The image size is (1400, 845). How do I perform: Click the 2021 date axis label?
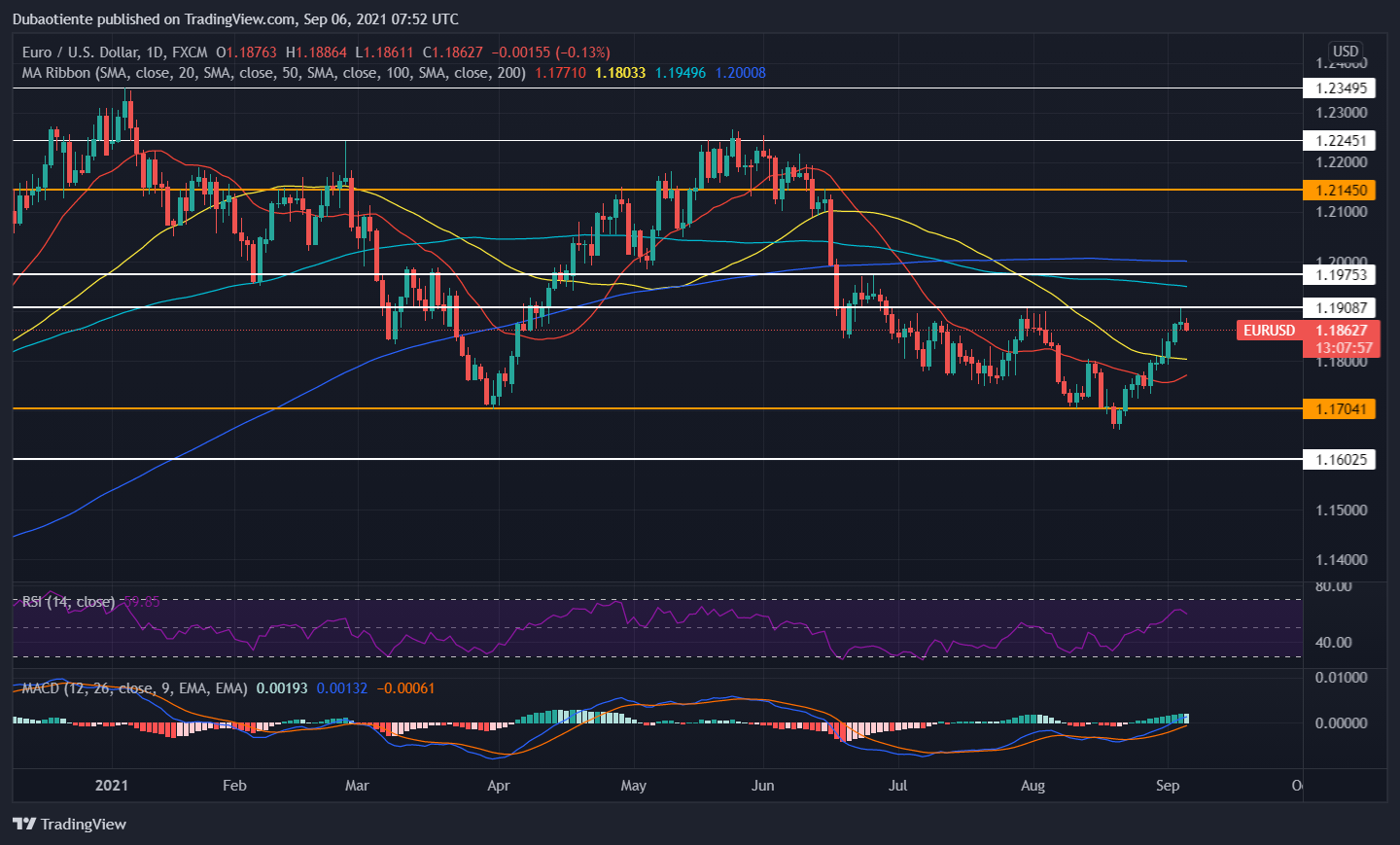point(112,785)
